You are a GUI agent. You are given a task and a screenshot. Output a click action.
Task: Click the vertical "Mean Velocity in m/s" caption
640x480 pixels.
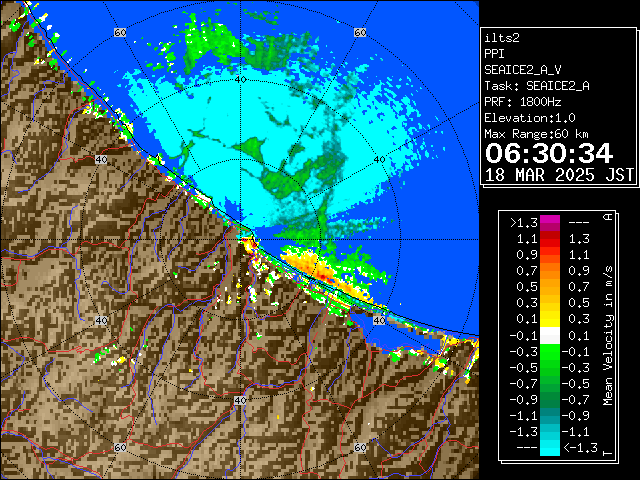tap(608, 336)
